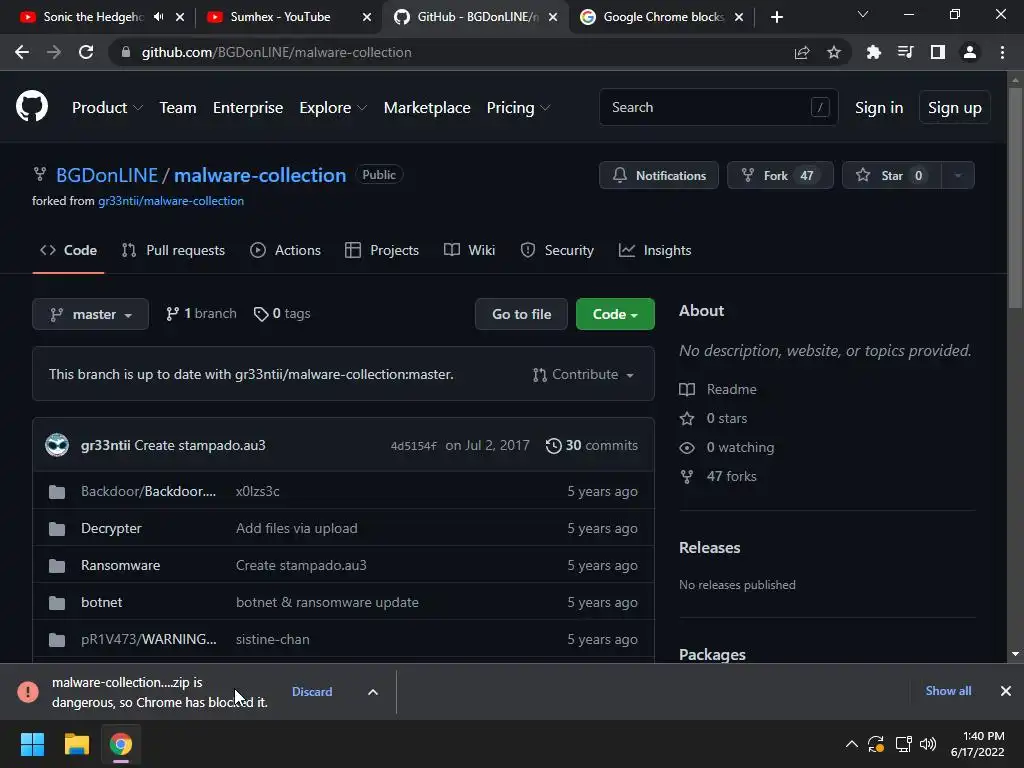Open File Explorer from the taskbar
The image size is (1024, 768).
76,744
